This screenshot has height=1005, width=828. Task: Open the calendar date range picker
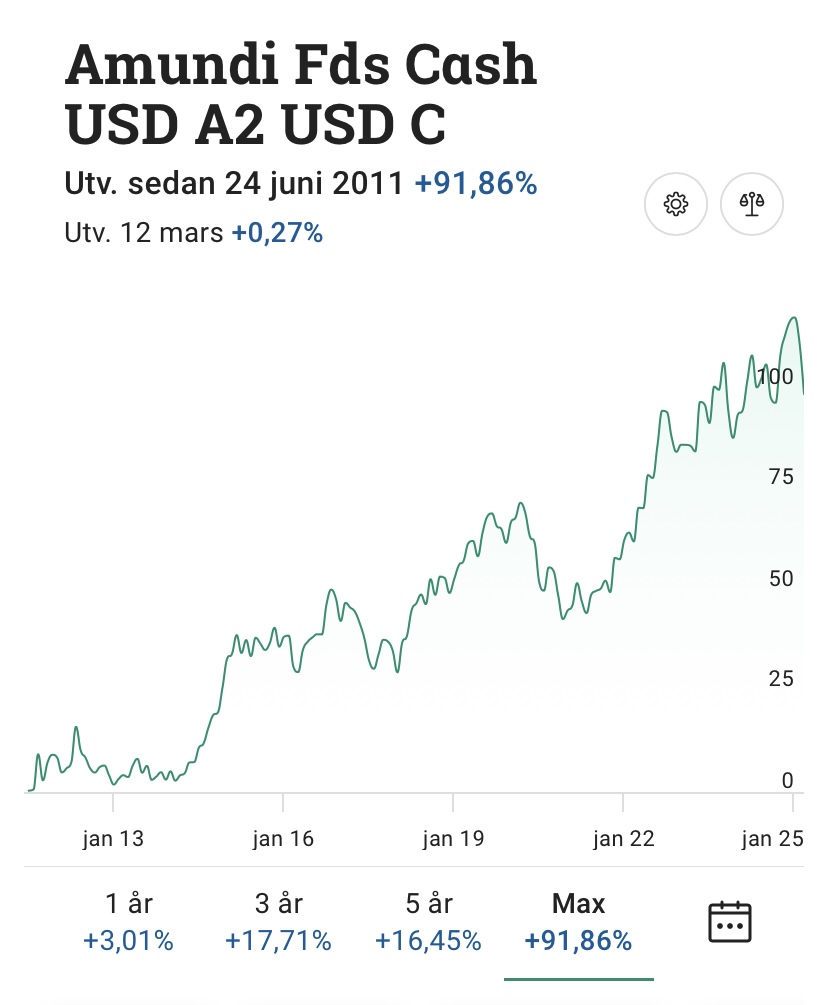click(729, 921)
